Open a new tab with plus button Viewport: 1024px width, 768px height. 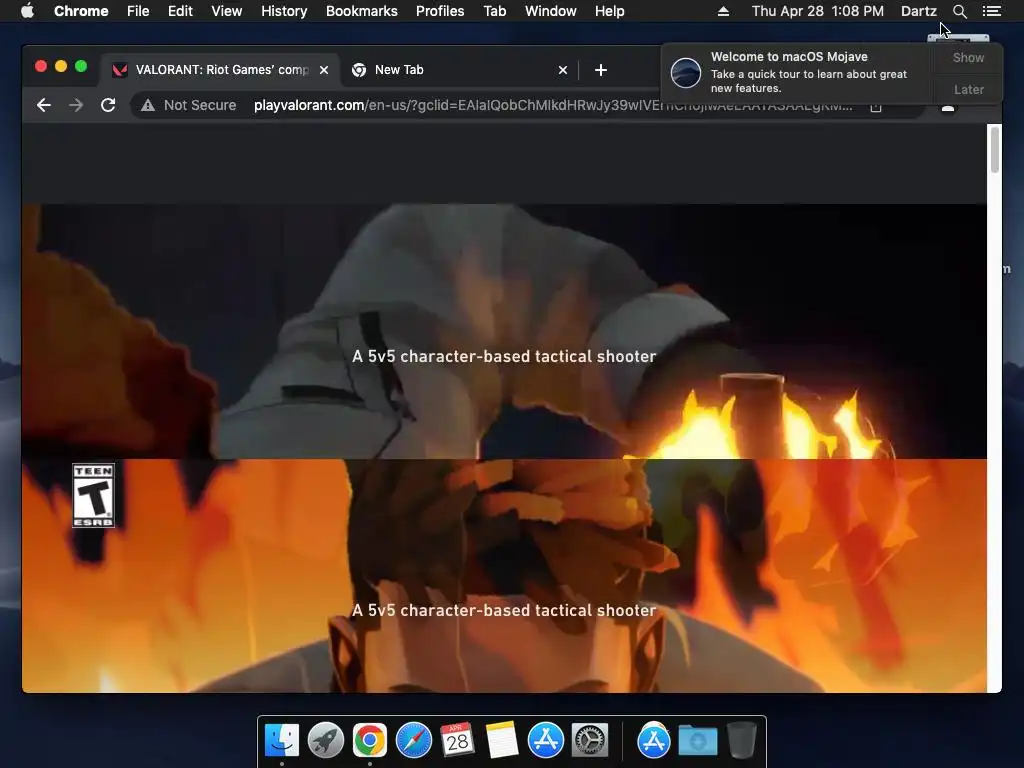pyautogui.click(x=601, y=70)
